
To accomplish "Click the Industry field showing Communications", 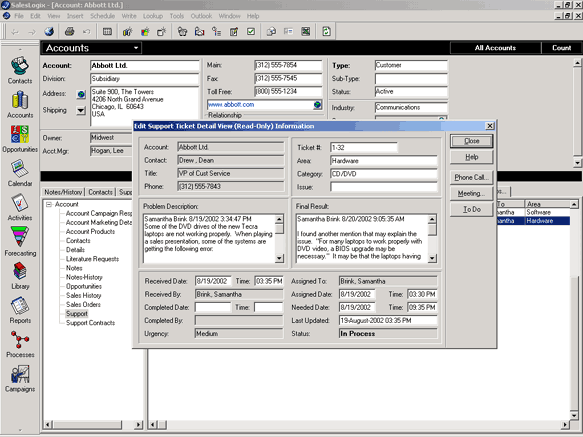I will tap(411, 107).
